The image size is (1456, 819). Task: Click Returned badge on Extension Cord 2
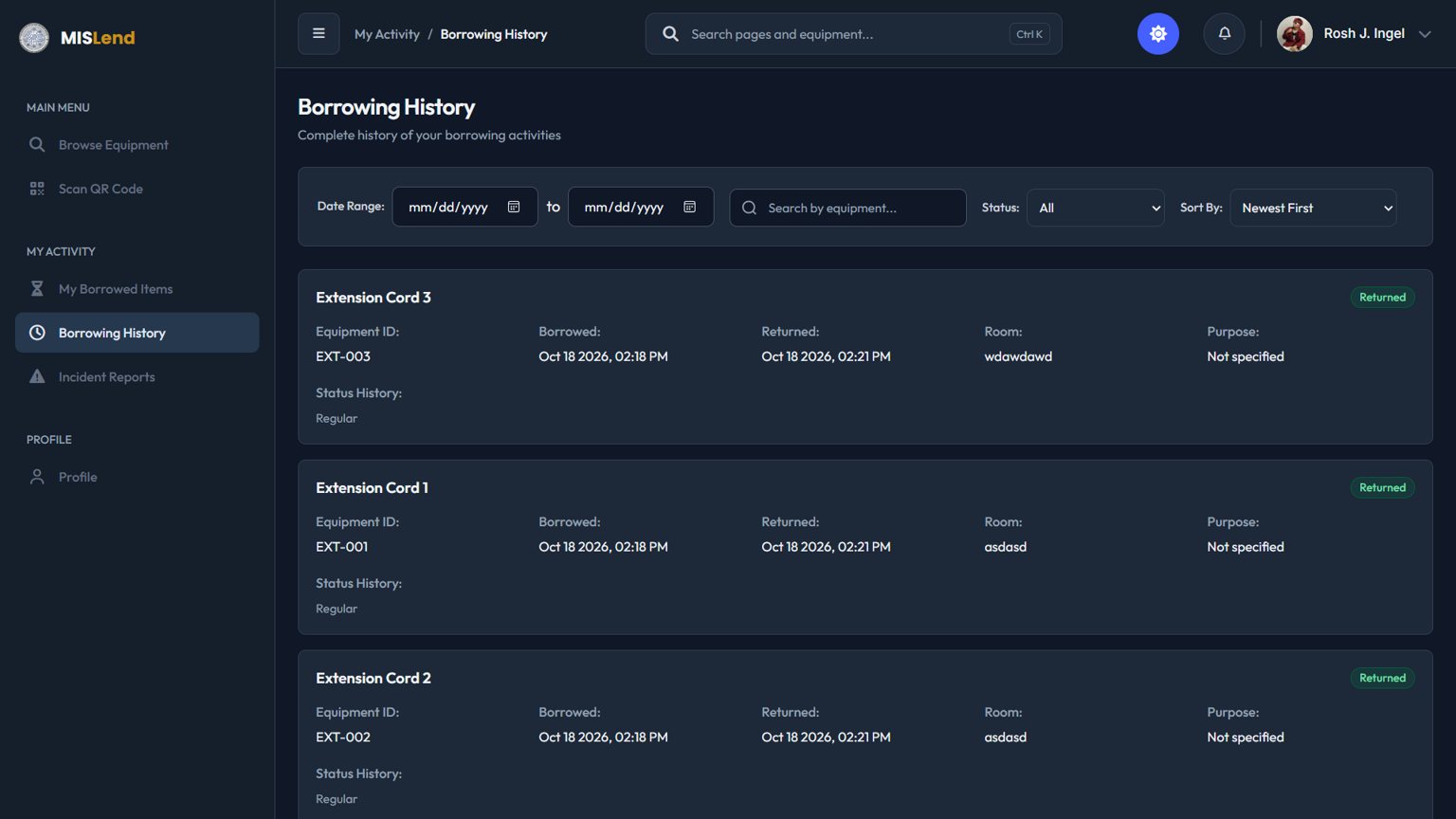[1382, 679]
